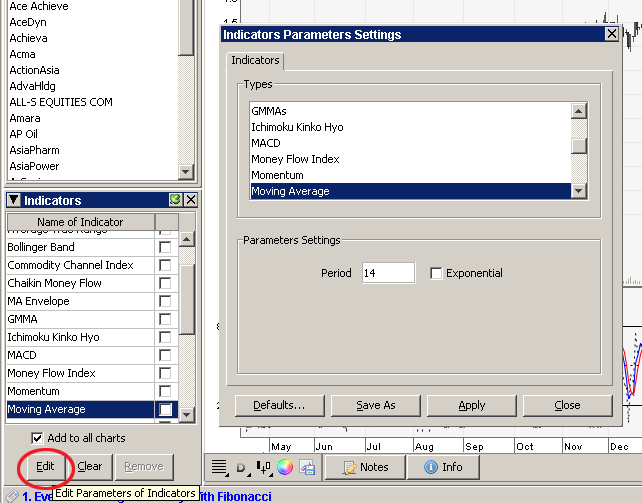The height and width of the screenshot is (503, 642).
Task: Click the color wheel icon in chart toolbar
Action: [285, 467]
